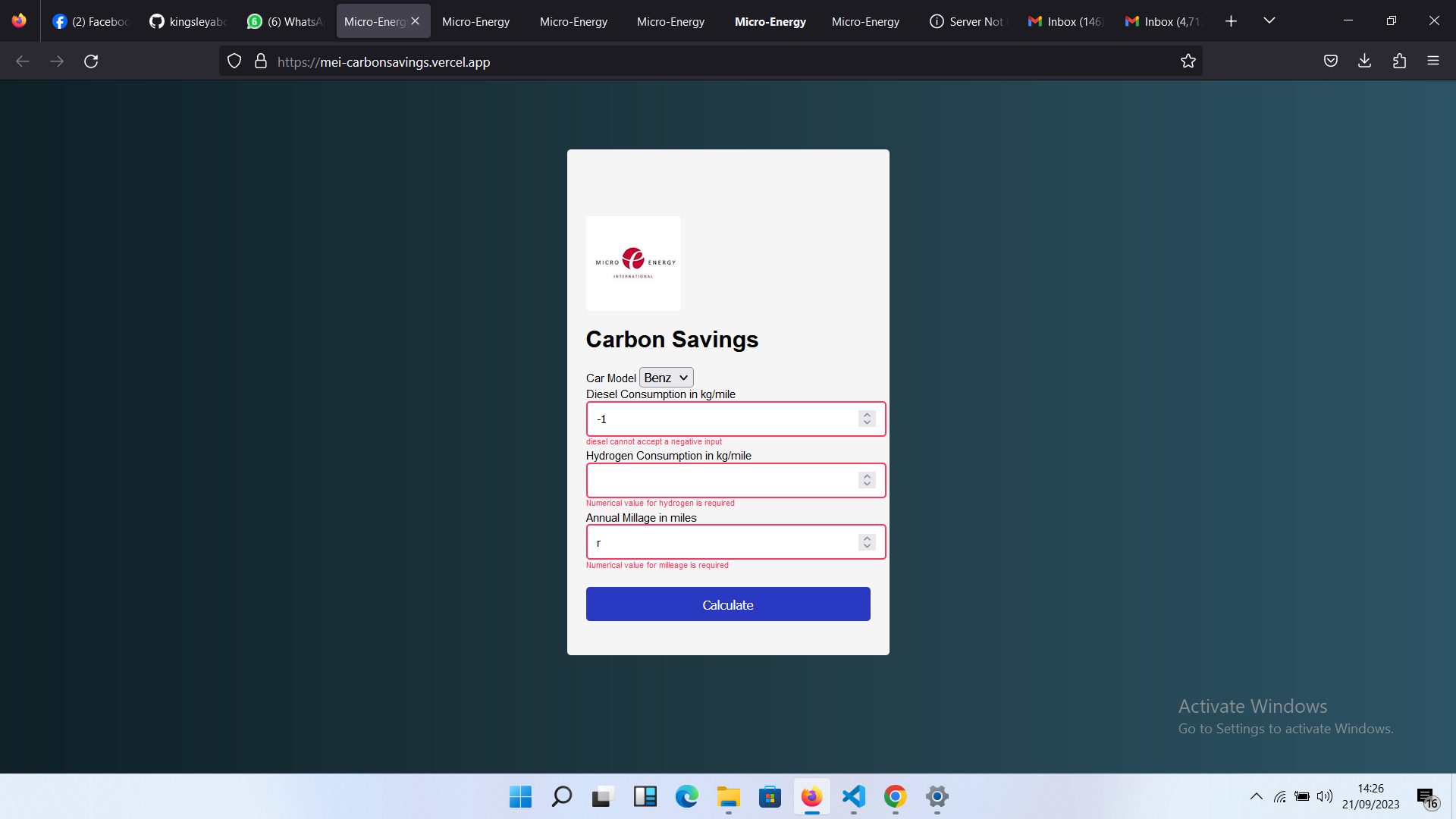Click the reload page icon

[x=91, y=61]
